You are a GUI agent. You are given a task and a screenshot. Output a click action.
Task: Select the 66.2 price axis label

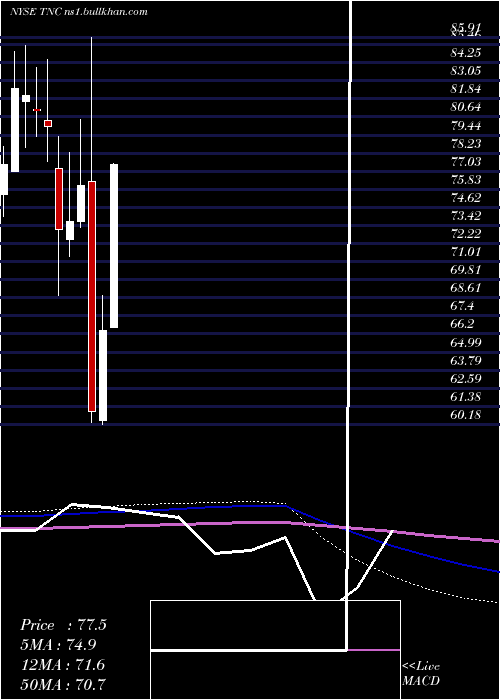coord(462,324)
